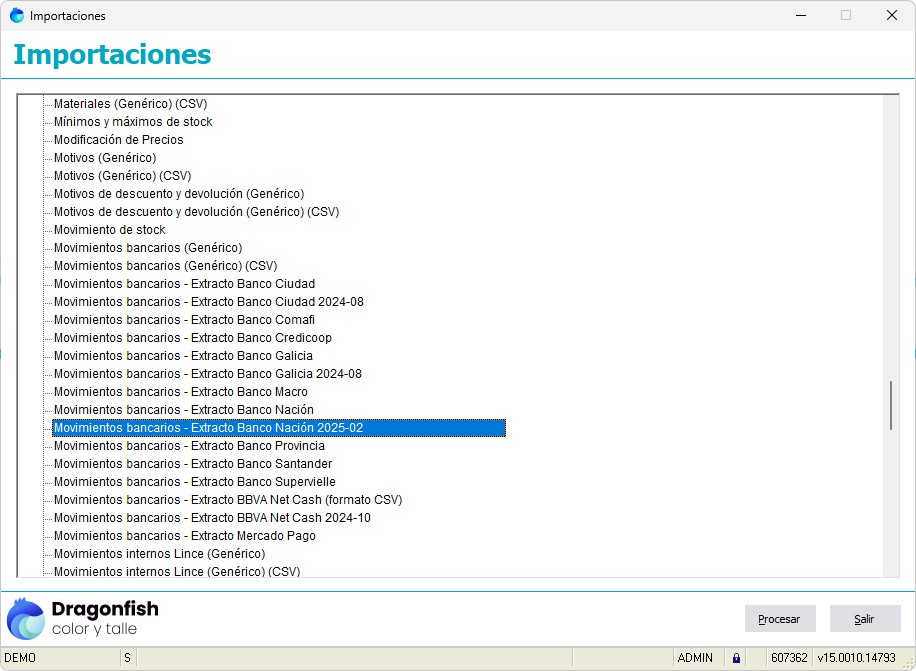916x671 pixels.
Task: Select Mínimos y máximos de stock
Action: tap(133, 122)
